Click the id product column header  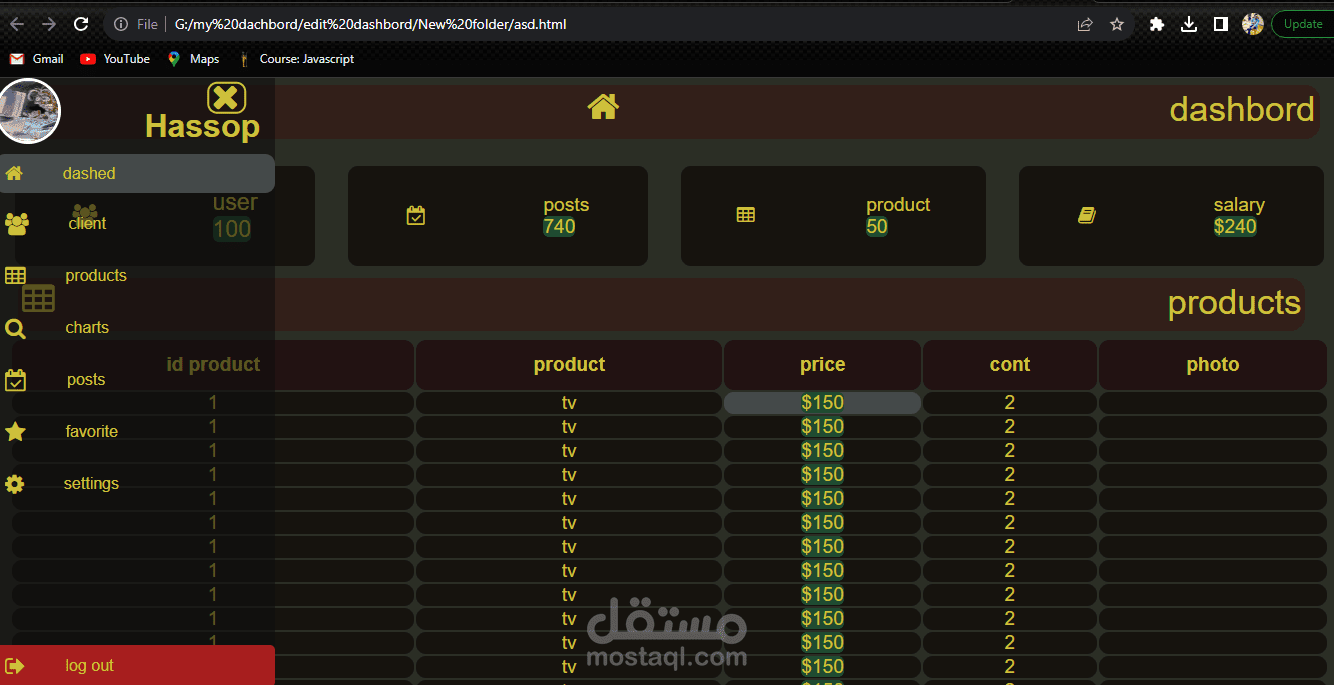pos(213,365)
